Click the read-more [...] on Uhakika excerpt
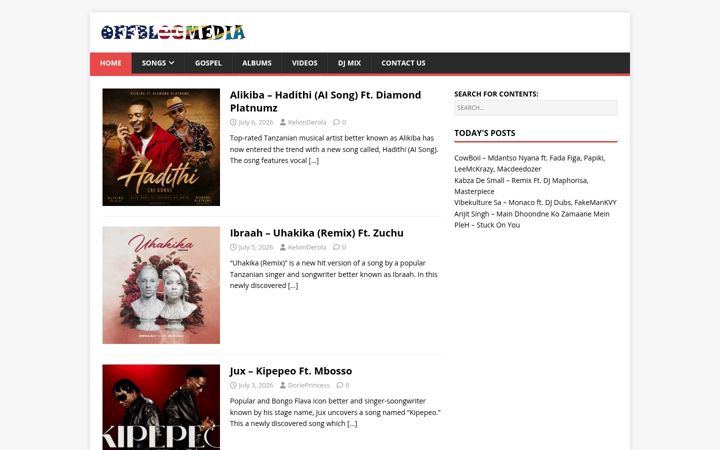This screenshot has width=720, height=450. (x=293, y=286)
